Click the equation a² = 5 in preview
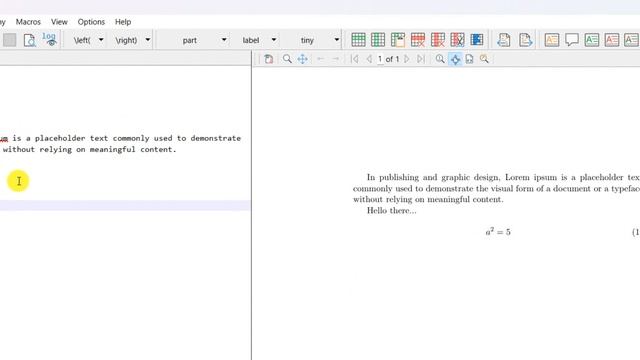This screenshot has width=640, height=360. 498,232
